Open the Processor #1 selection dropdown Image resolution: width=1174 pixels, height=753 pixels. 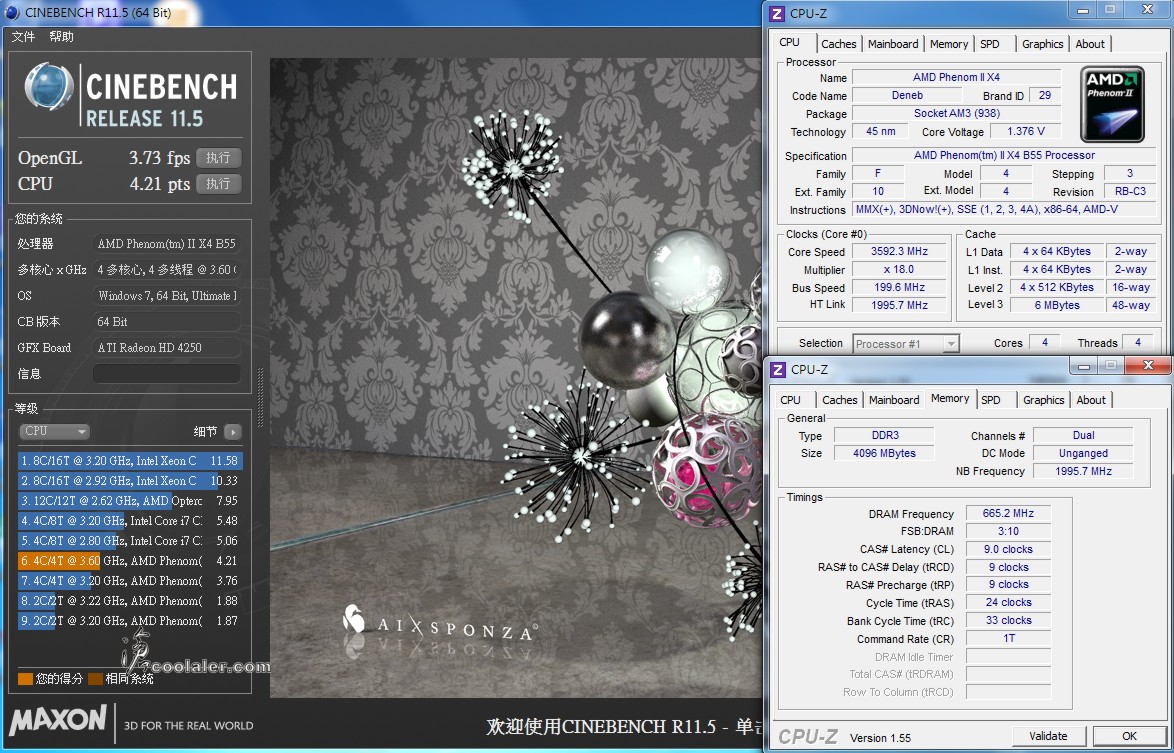906,344
